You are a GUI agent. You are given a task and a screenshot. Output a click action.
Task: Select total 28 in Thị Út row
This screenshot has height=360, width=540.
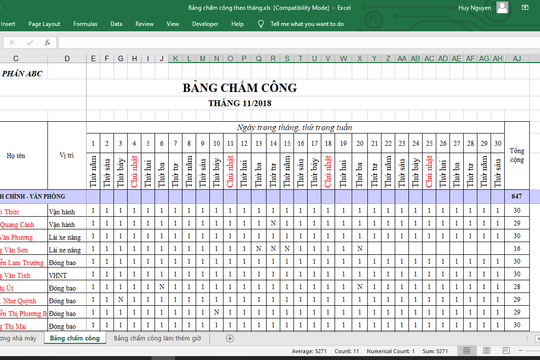pos(517,287)
